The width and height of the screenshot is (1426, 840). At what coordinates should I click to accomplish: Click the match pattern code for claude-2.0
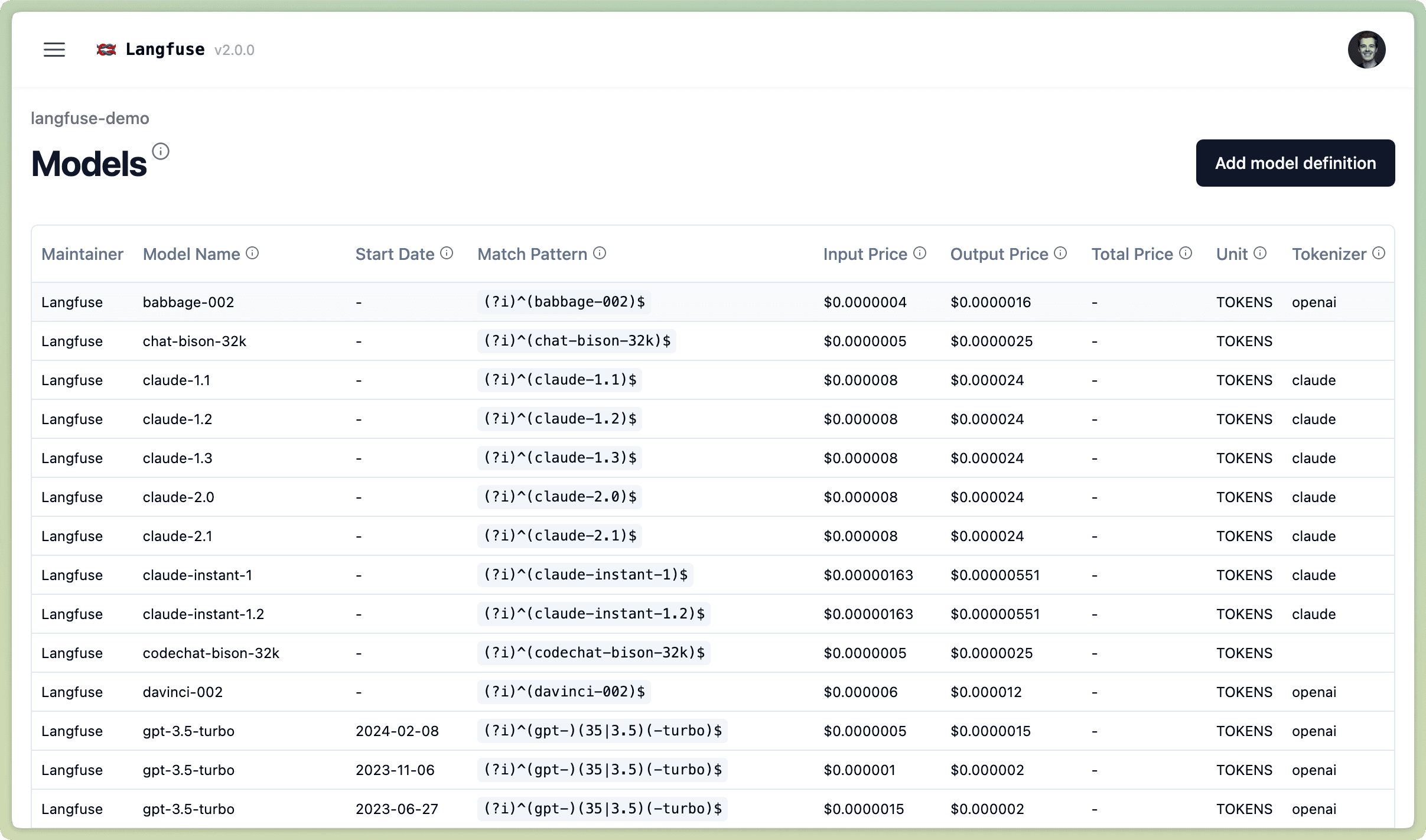point(559,497)
